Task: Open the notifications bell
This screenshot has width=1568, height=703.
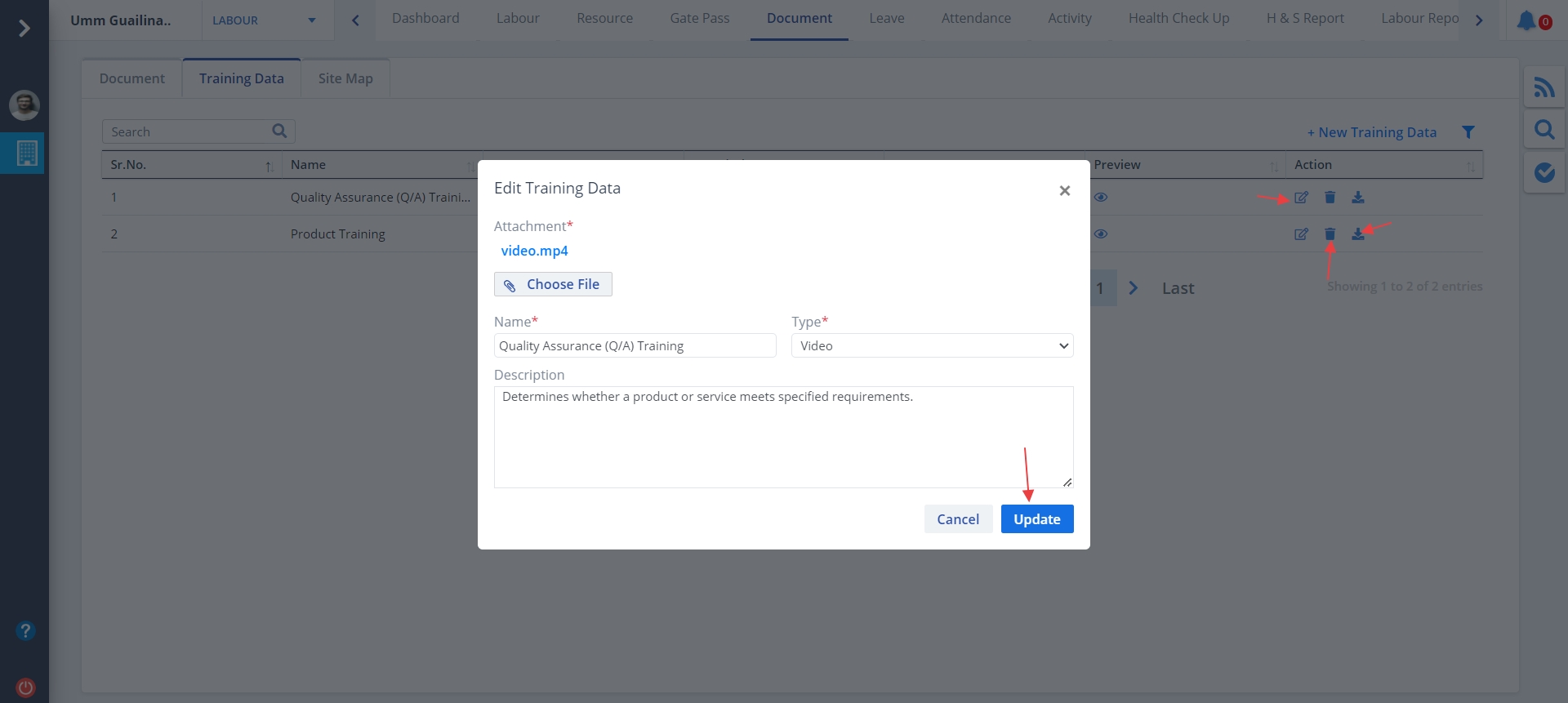Action: tap(1526, 20)
